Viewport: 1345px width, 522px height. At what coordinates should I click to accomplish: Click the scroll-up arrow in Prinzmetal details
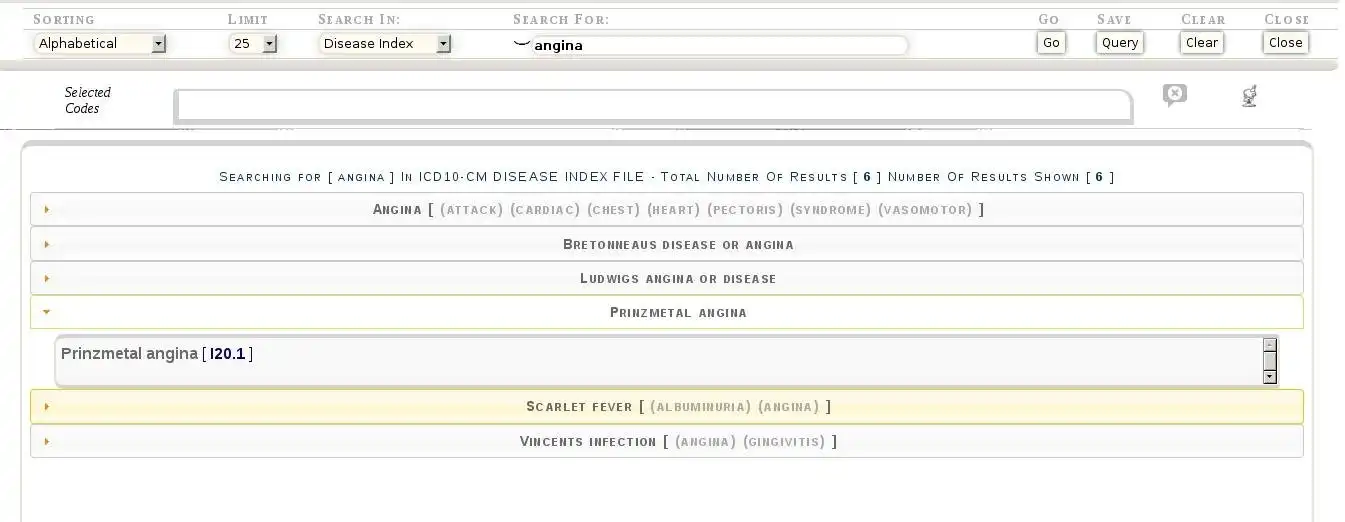1270,345
